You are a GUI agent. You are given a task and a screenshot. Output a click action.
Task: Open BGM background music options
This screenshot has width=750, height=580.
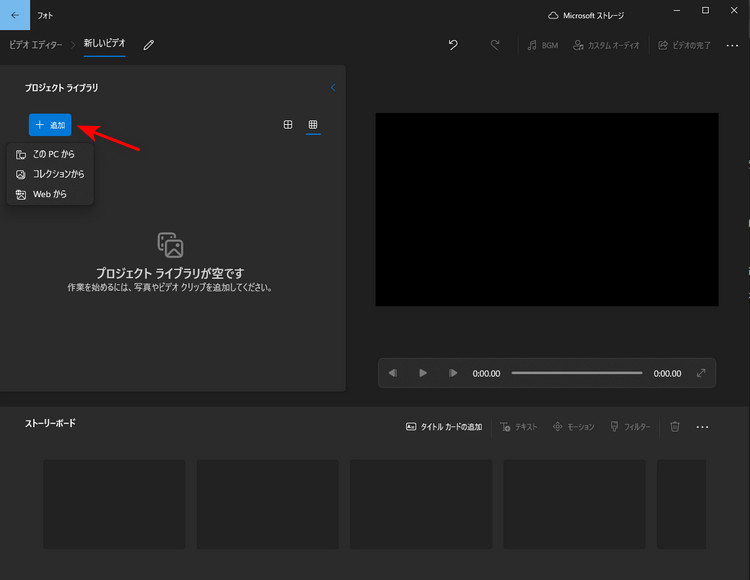542,45
